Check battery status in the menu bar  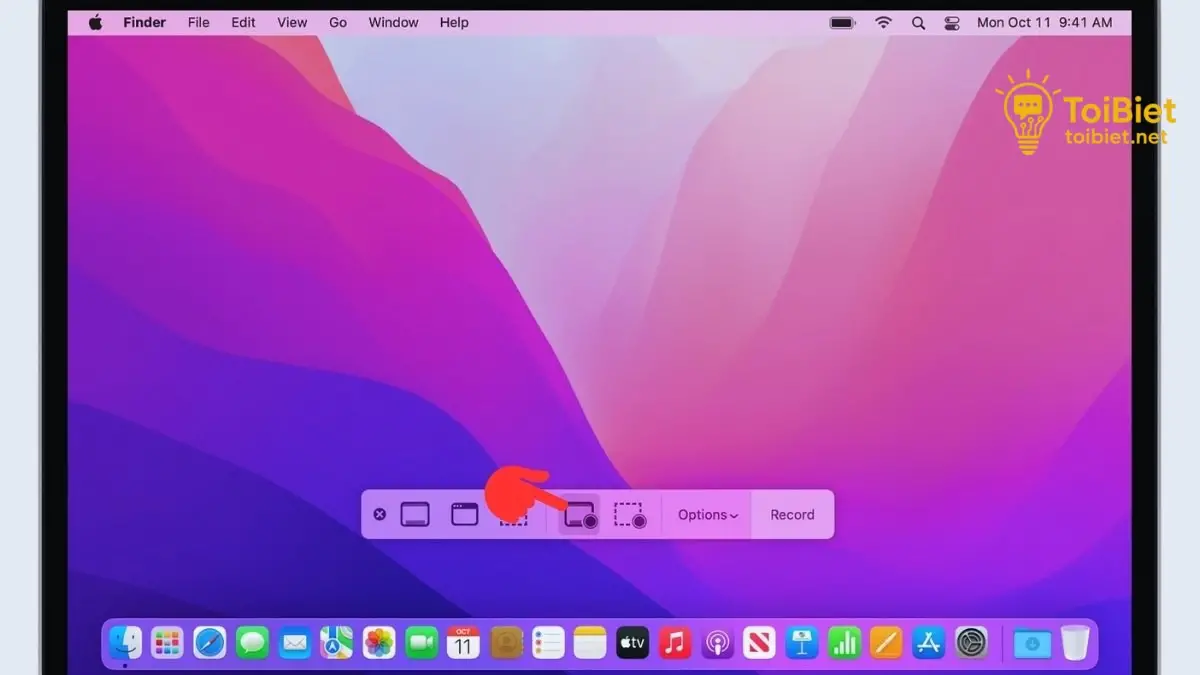click(x=841, y=22)
